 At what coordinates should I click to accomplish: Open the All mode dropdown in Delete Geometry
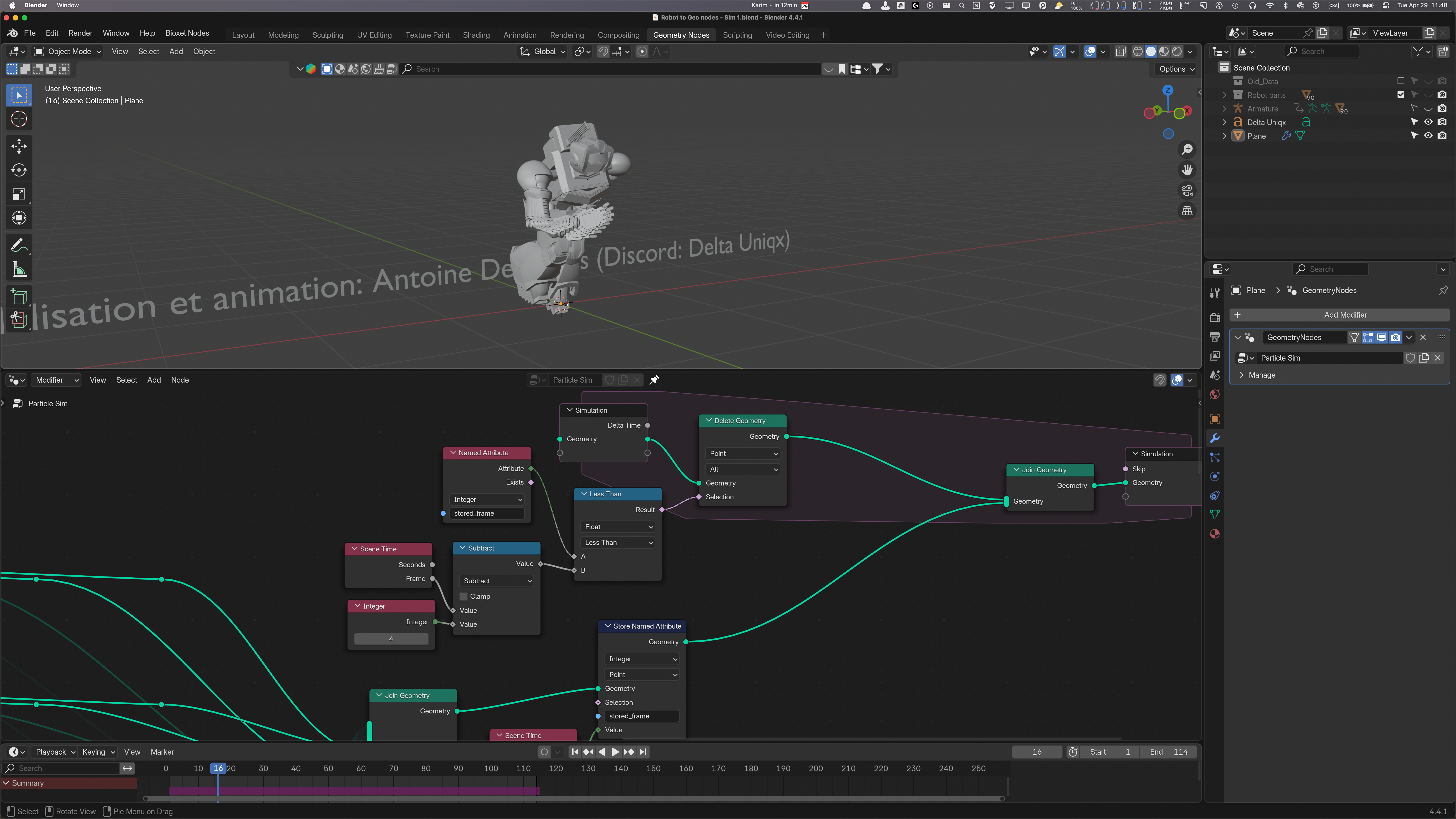(743, 469)
